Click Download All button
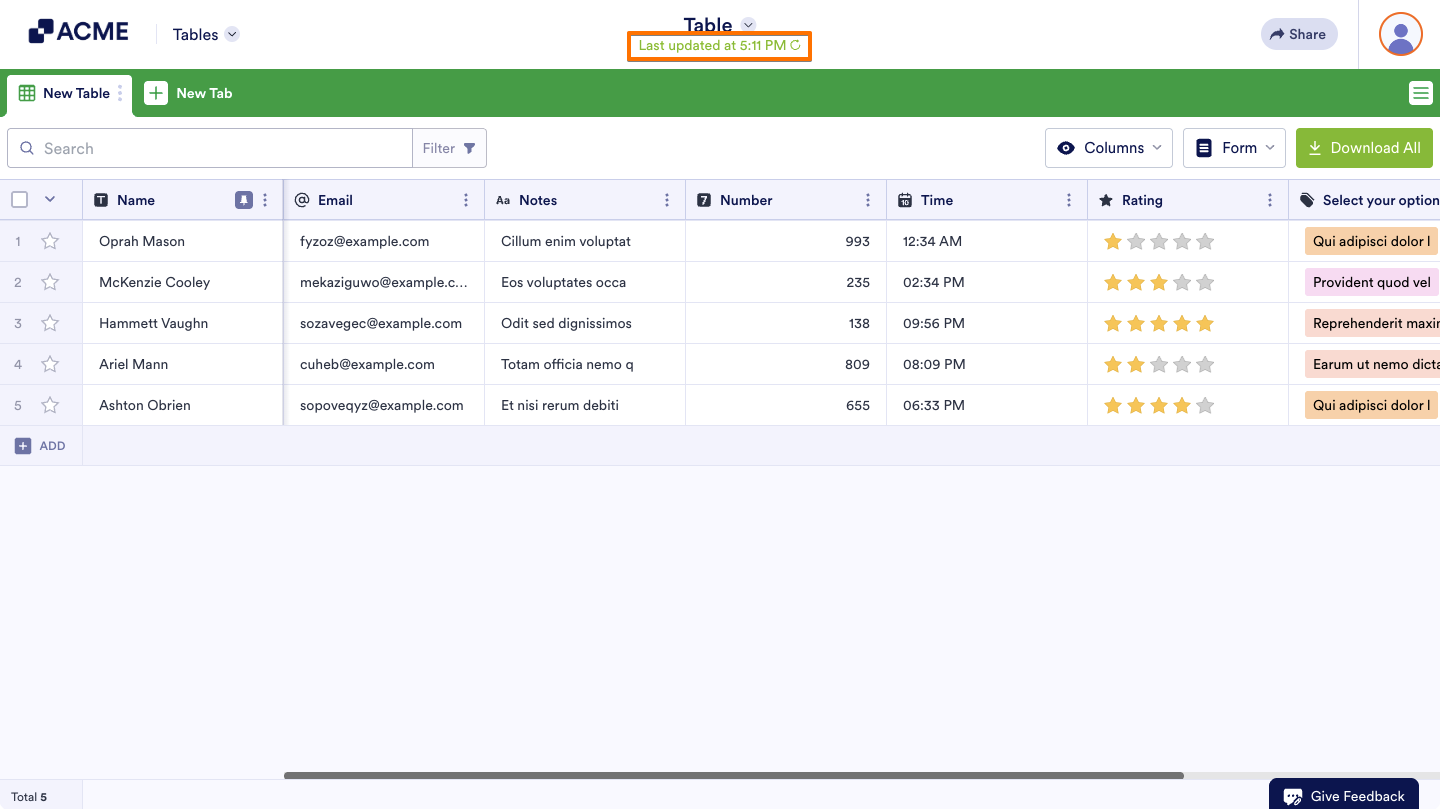The width and height of the screenshot is (1440, 809). (1364, 148)
